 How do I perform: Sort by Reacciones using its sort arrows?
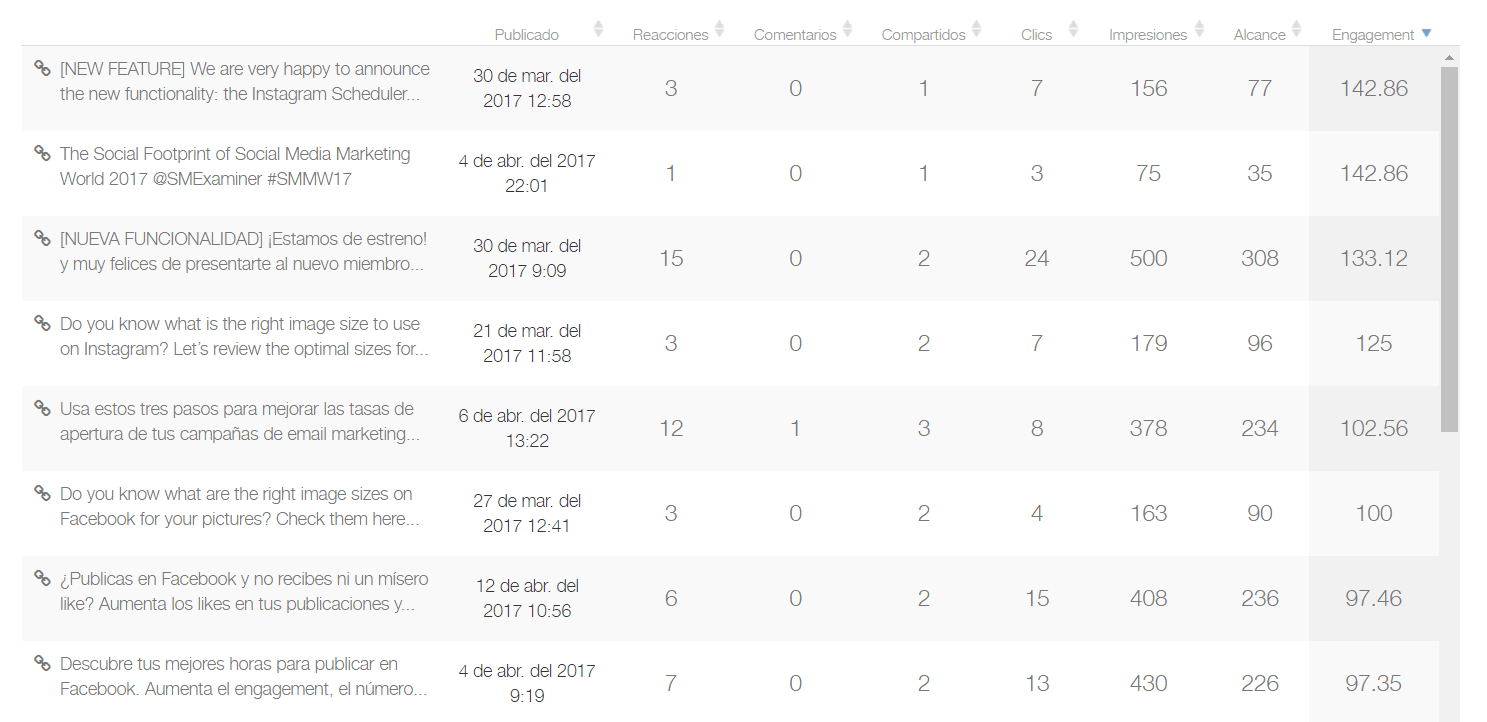click(x=719, y=29)
